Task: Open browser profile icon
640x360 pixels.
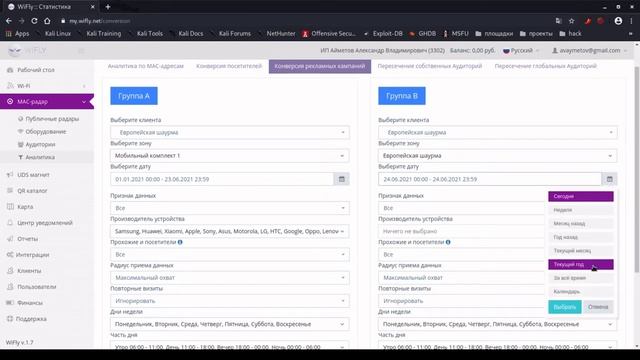Action: 618,21
